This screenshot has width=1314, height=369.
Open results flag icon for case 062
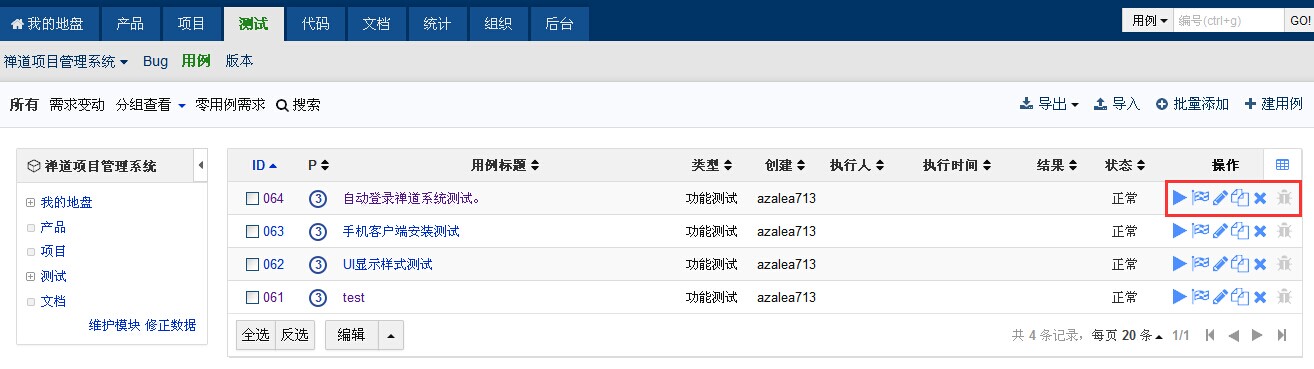coord(1200,264)
